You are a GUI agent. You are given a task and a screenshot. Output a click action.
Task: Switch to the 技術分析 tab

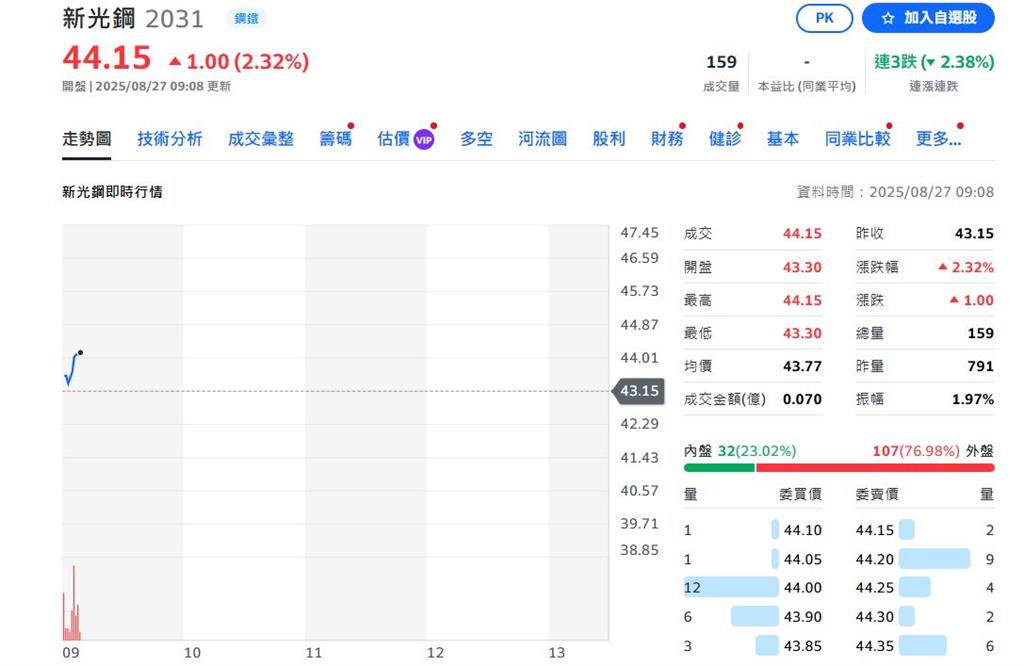[170, 139]
